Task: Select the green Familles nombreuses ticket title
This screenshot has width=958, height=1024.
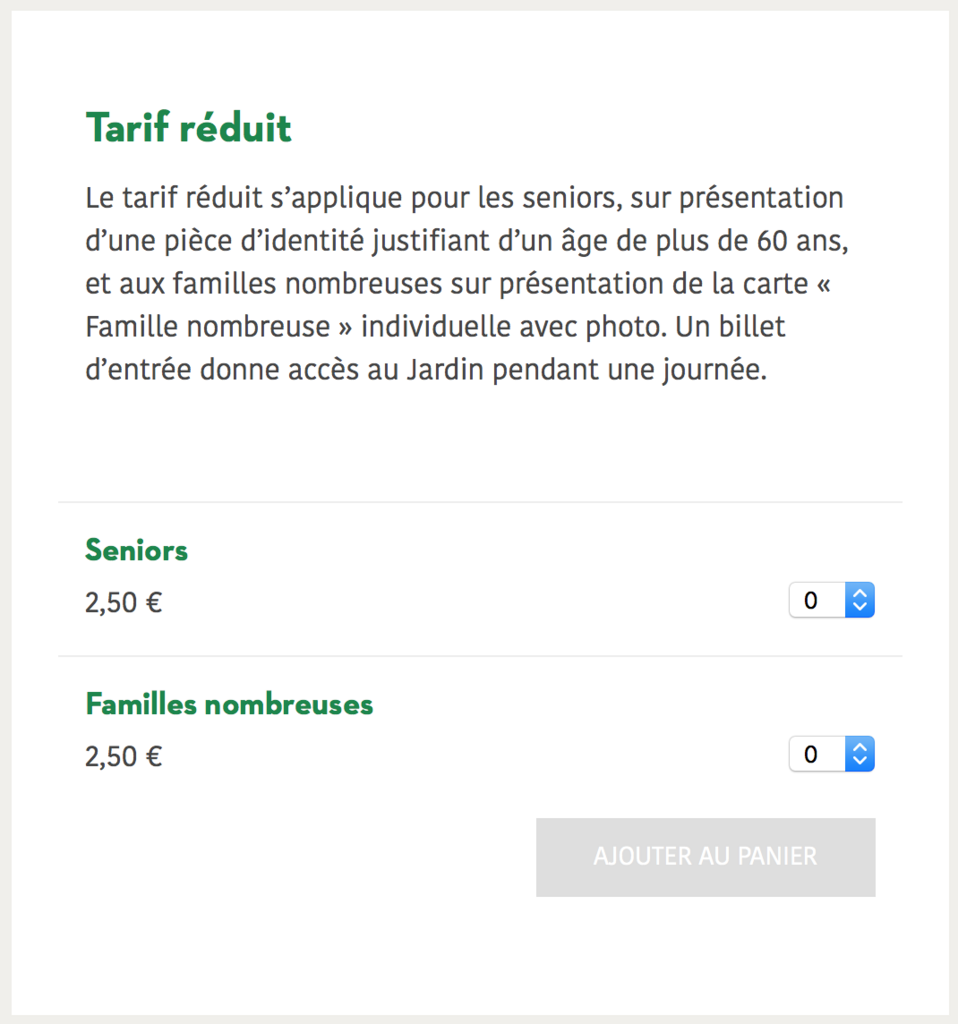Action: click(x=229, y=704)
